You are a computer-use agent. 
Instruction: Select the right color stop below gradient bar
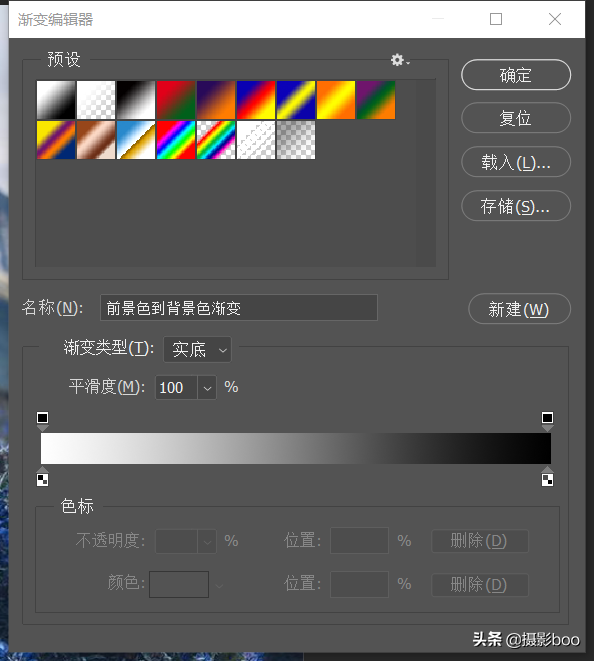pos(547,476)
